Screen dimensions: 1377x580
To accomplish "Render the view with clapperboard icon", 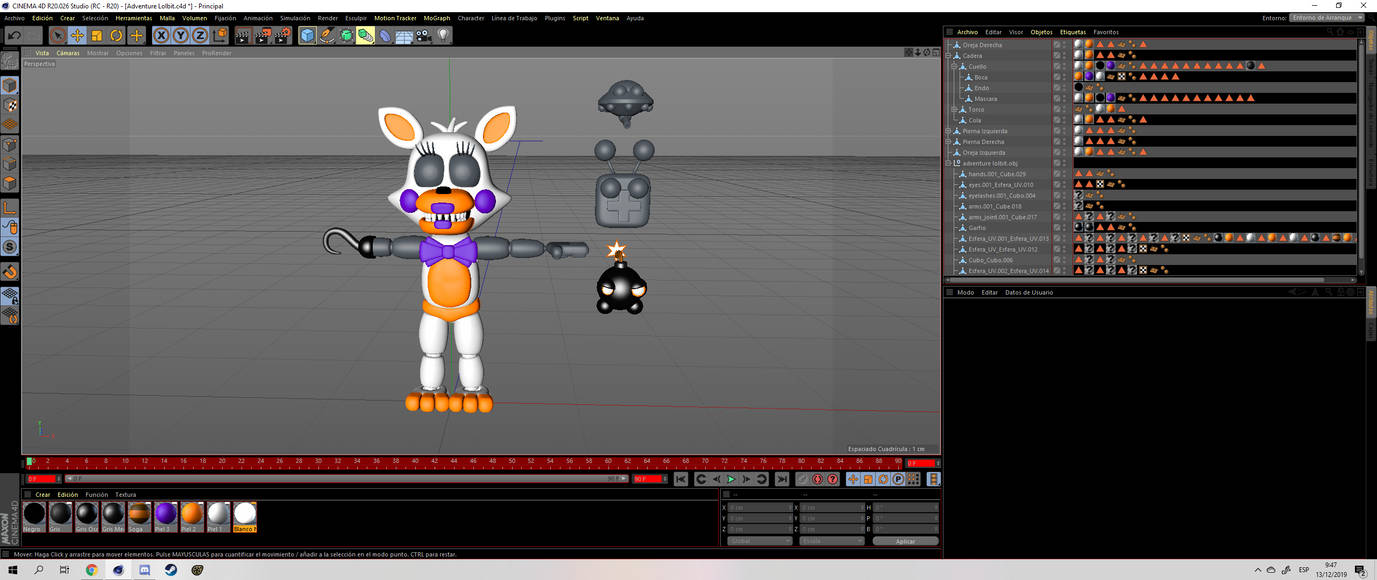I will click(x=242, y=35).
